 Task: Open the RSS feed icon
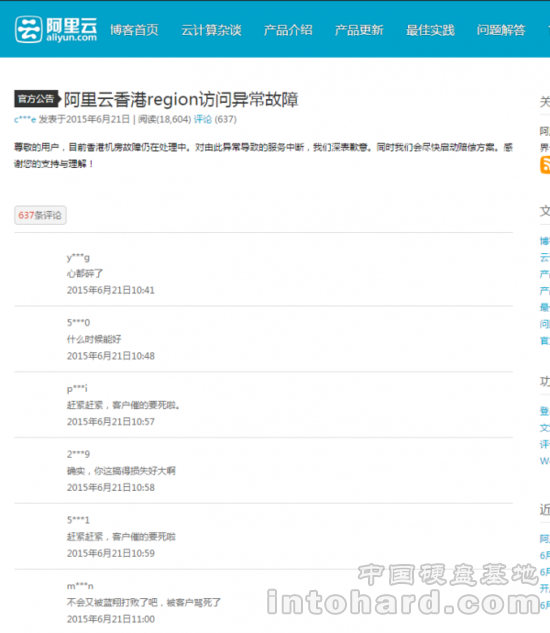(x=545, y=165)
